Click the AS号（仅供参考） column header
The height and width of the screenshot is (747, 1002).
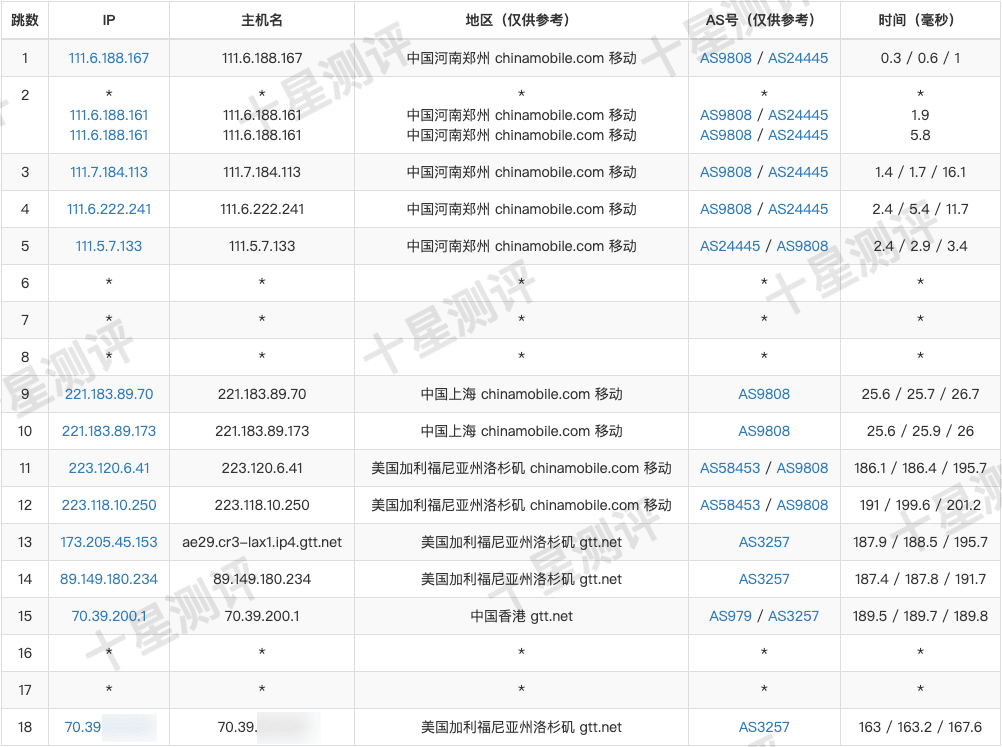pos(764,20)
